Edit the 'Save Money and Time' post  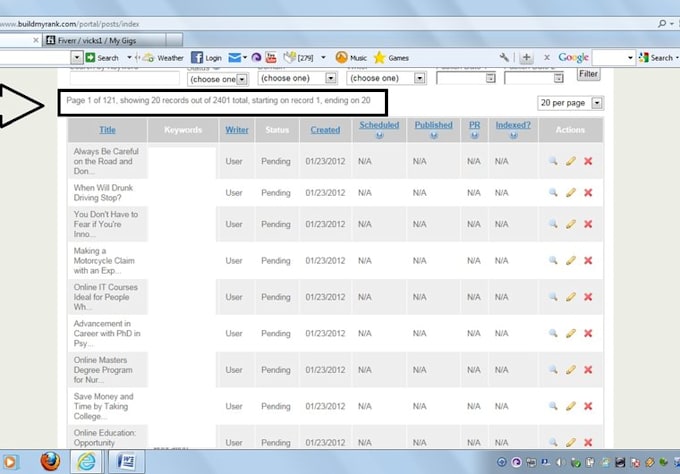coord(571,406)
